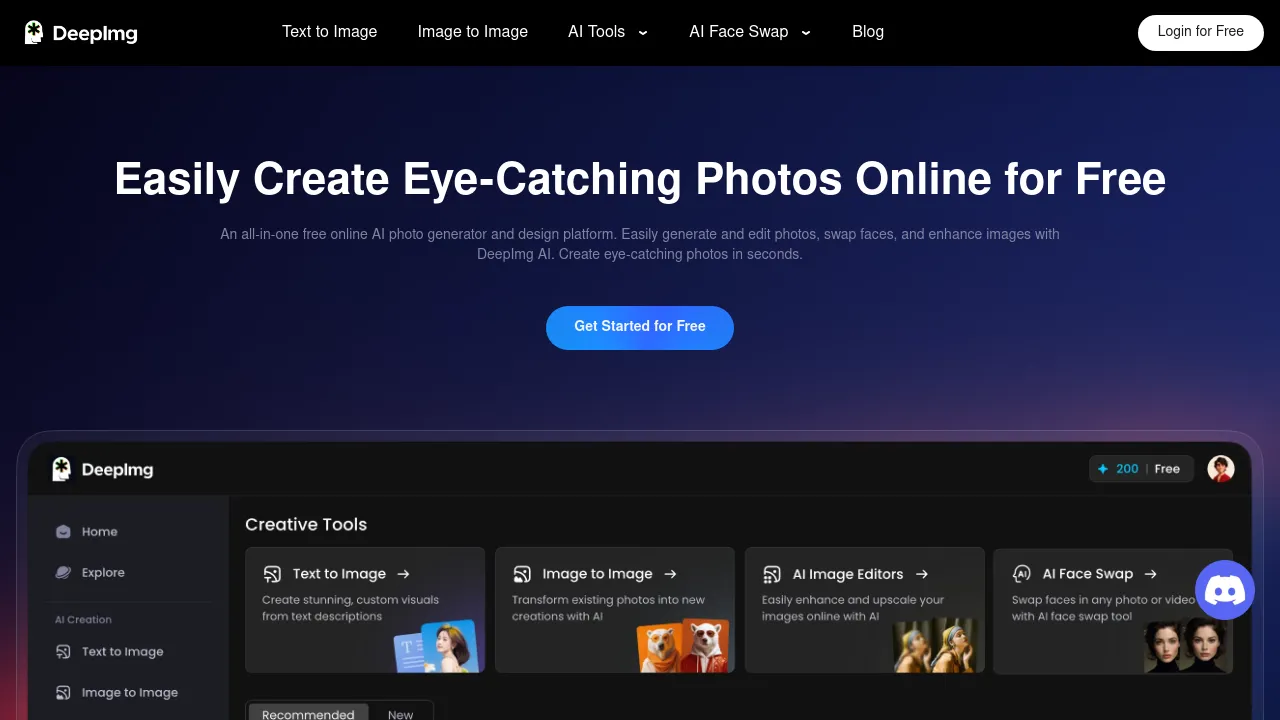Click the Image to Image card icon
The height and width of the screenshot is (720, 1280).
(x=522, y=574)
